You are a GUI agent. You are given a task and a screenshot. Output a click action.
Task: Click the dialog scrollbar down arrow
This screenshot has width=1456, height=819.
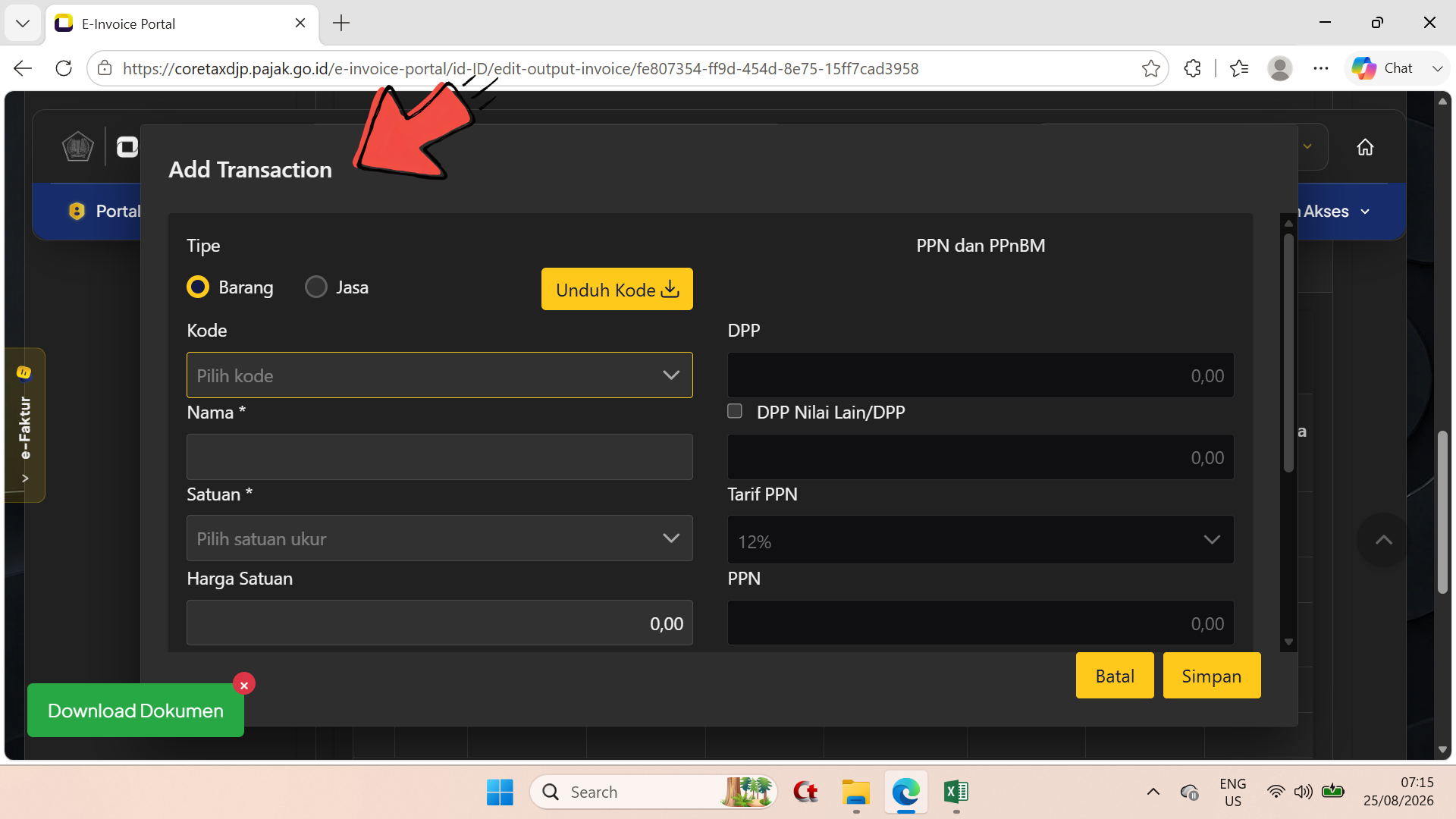(1288, 642)
